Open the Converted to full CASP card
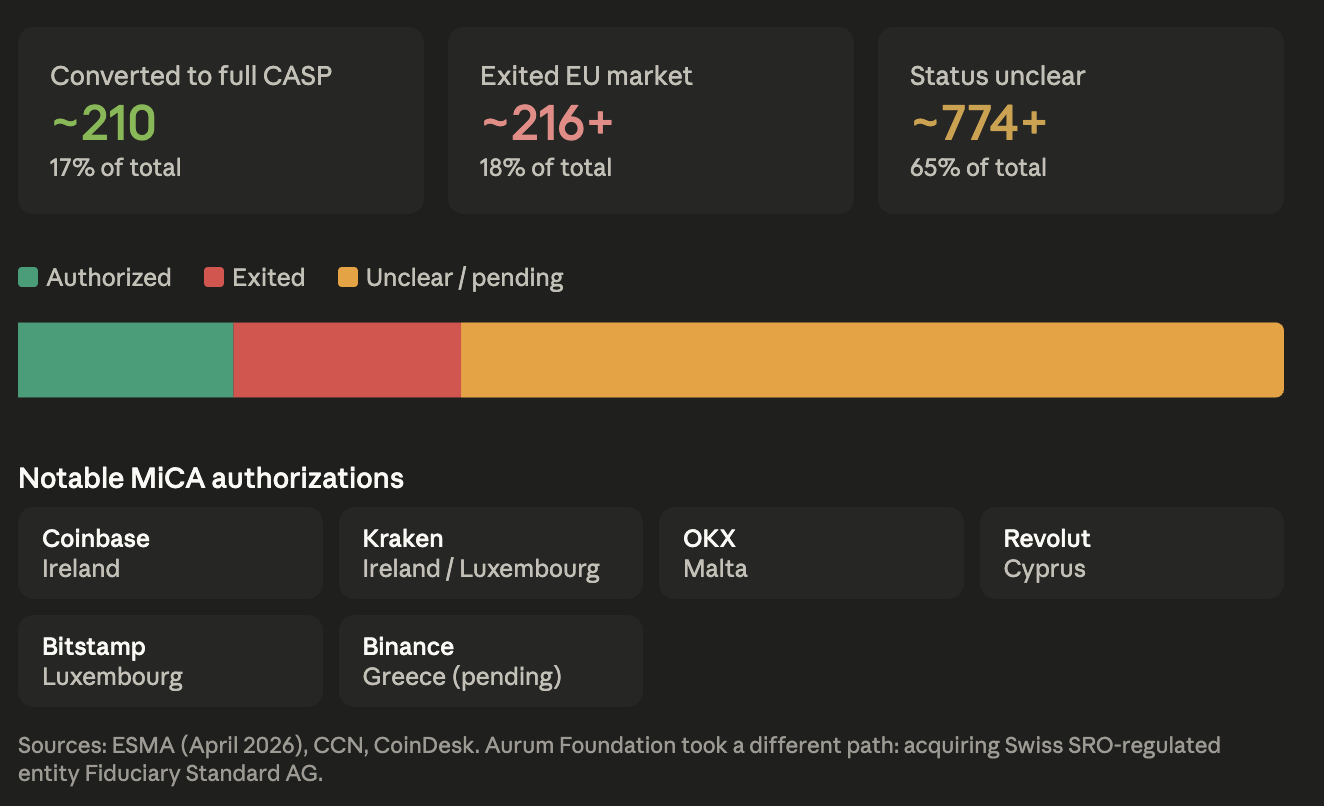 coord(221,120)
